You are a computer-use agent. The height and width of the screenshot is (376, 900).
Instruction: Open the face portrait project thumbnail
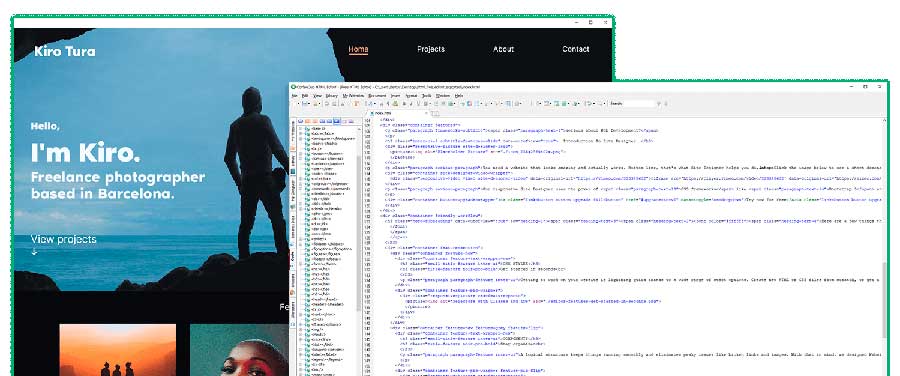coord(239,350)
